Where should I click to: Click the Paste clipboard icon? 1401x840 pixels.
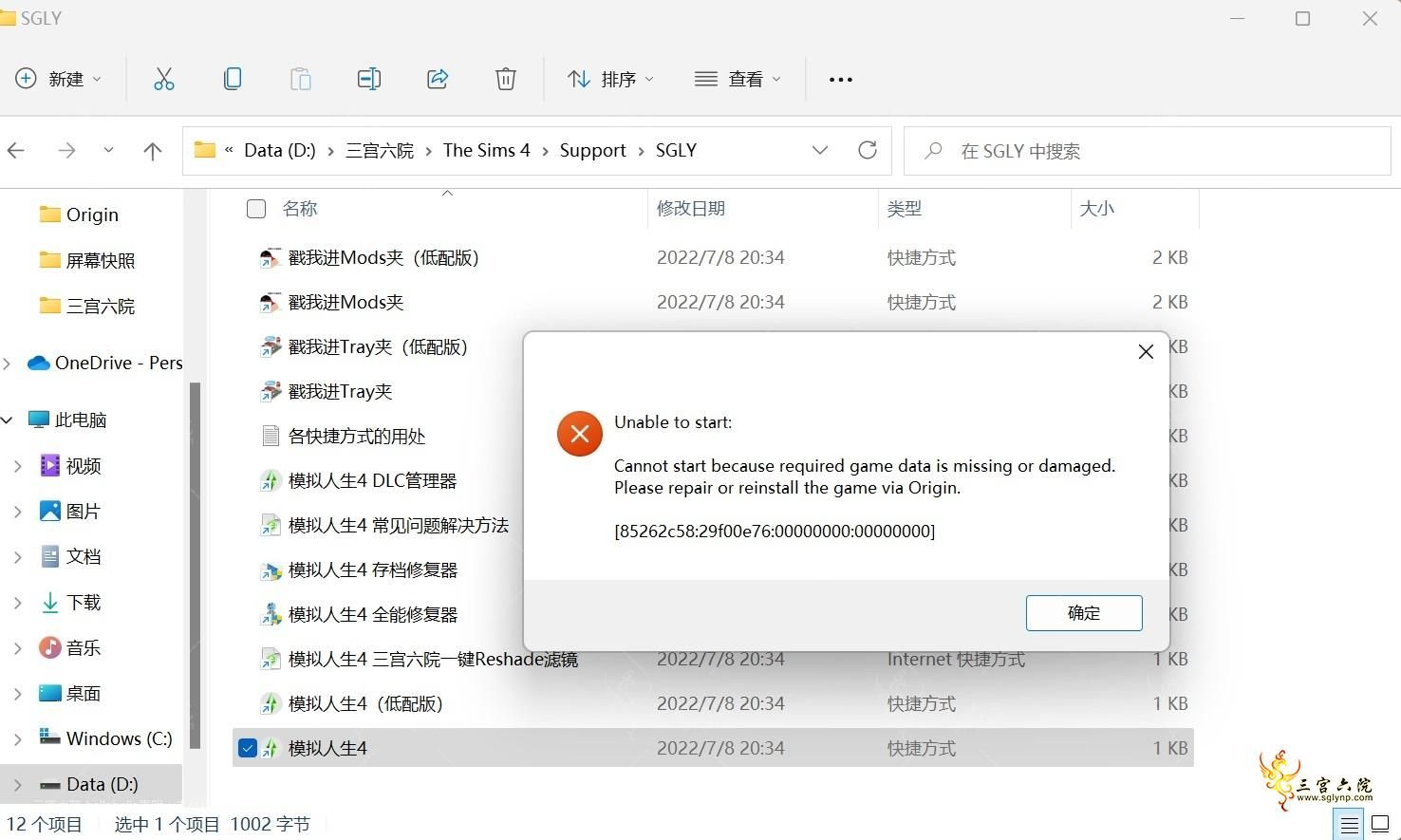pyautogui.click(x=301, y=79)
